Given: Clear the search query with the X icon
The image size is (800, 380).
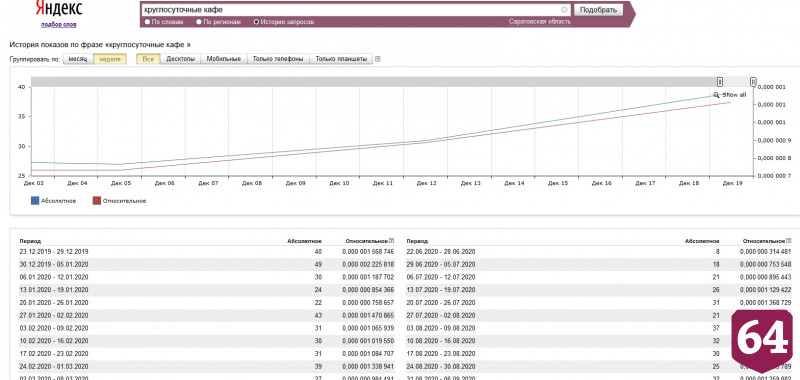Looking at the screenshot, I should tap(564, 10).
